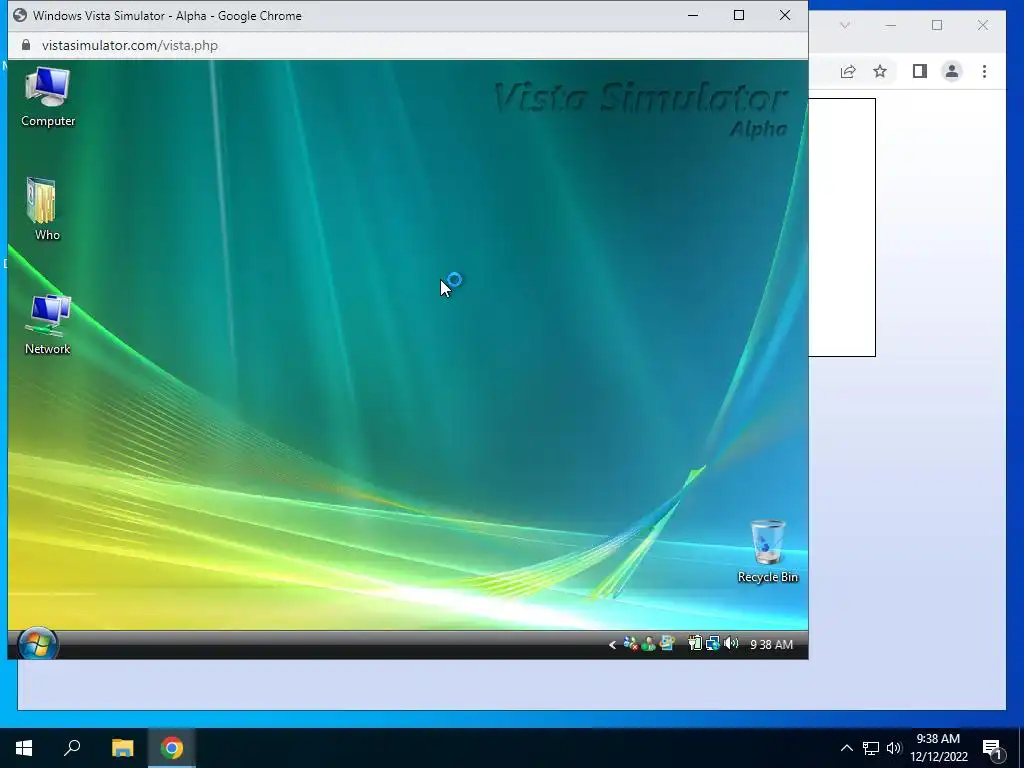The width and height of the screenshot is (1024, 768).
Task: Click the globe favicon in the title bar
Action: pyautogui.click(x=20, y=15)
